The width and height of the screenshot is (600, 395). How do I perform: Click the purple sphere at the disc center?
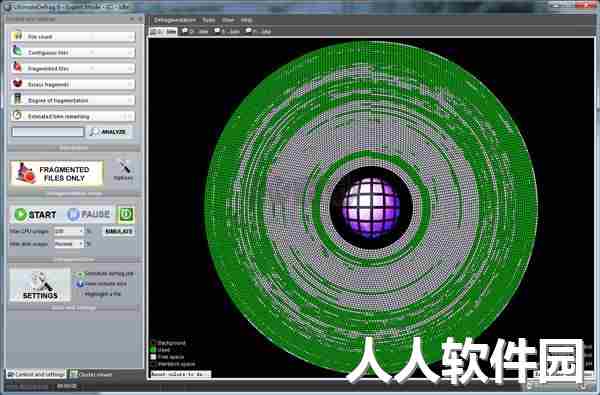(371, 207)
